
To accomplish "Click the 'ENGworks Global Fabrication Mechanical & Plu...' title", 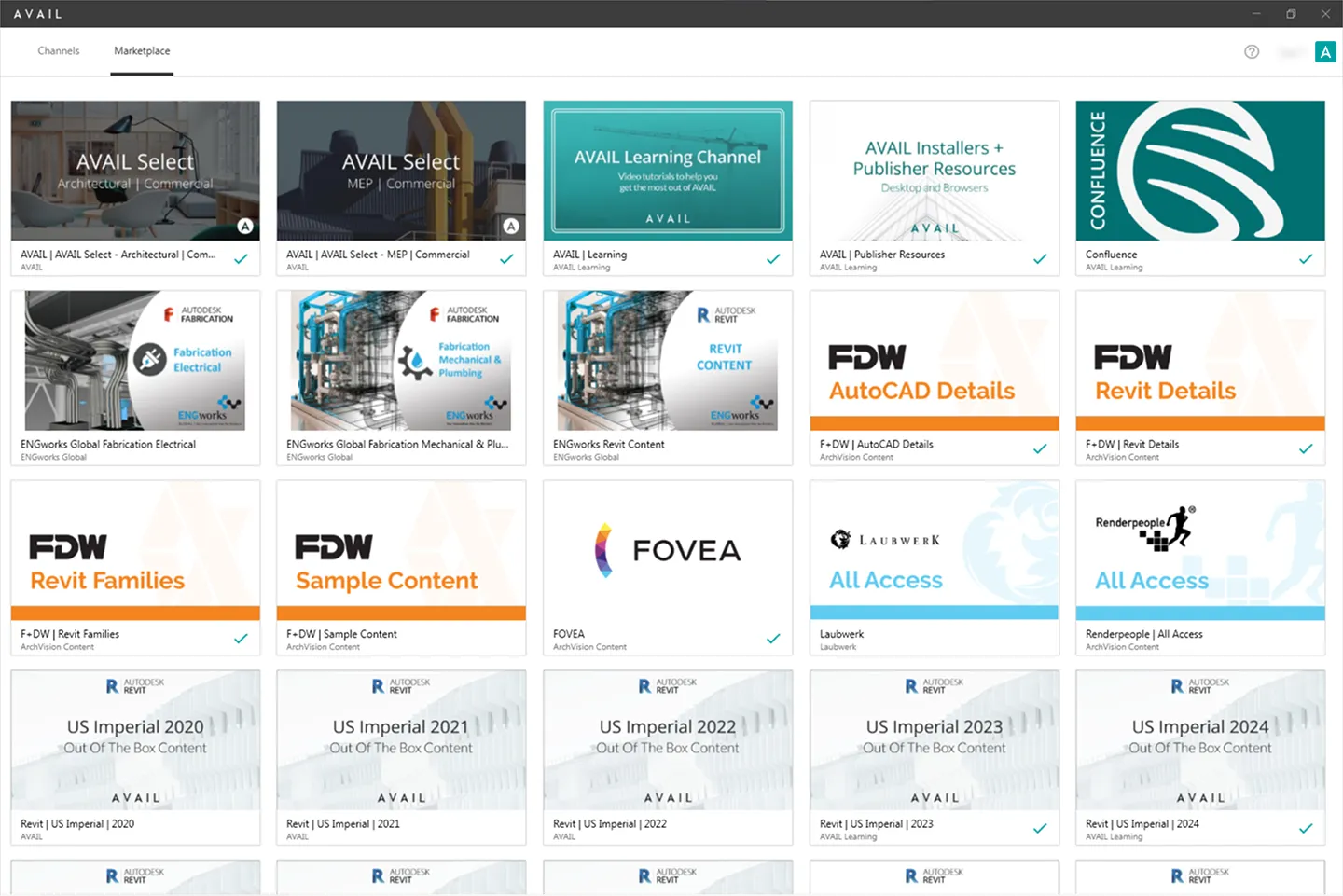I will coord(397,445).
